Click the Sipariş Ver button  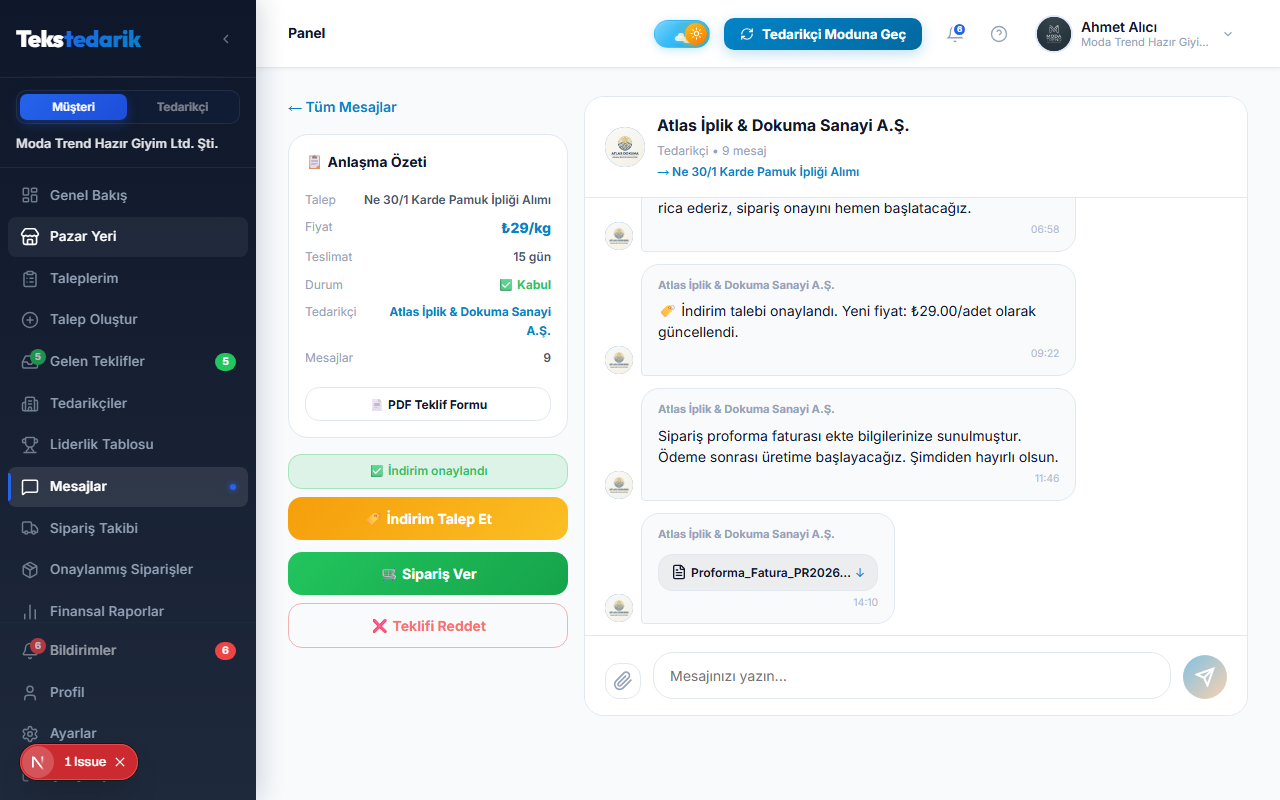[428, 574]
